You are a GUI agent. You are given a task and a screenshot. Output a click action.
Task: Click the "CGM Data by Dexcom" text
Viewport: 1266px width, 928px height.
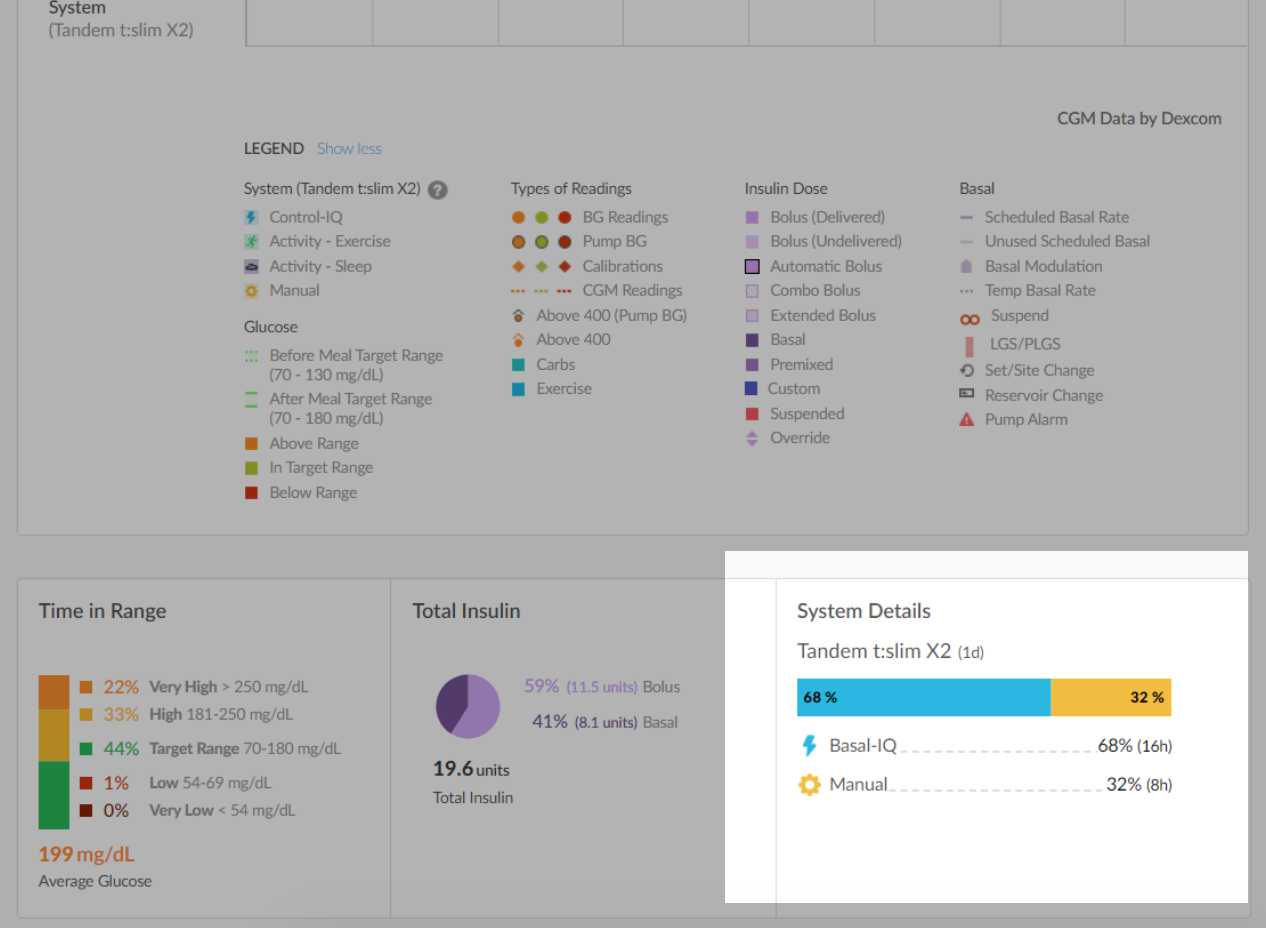[x=1139, y=118]
